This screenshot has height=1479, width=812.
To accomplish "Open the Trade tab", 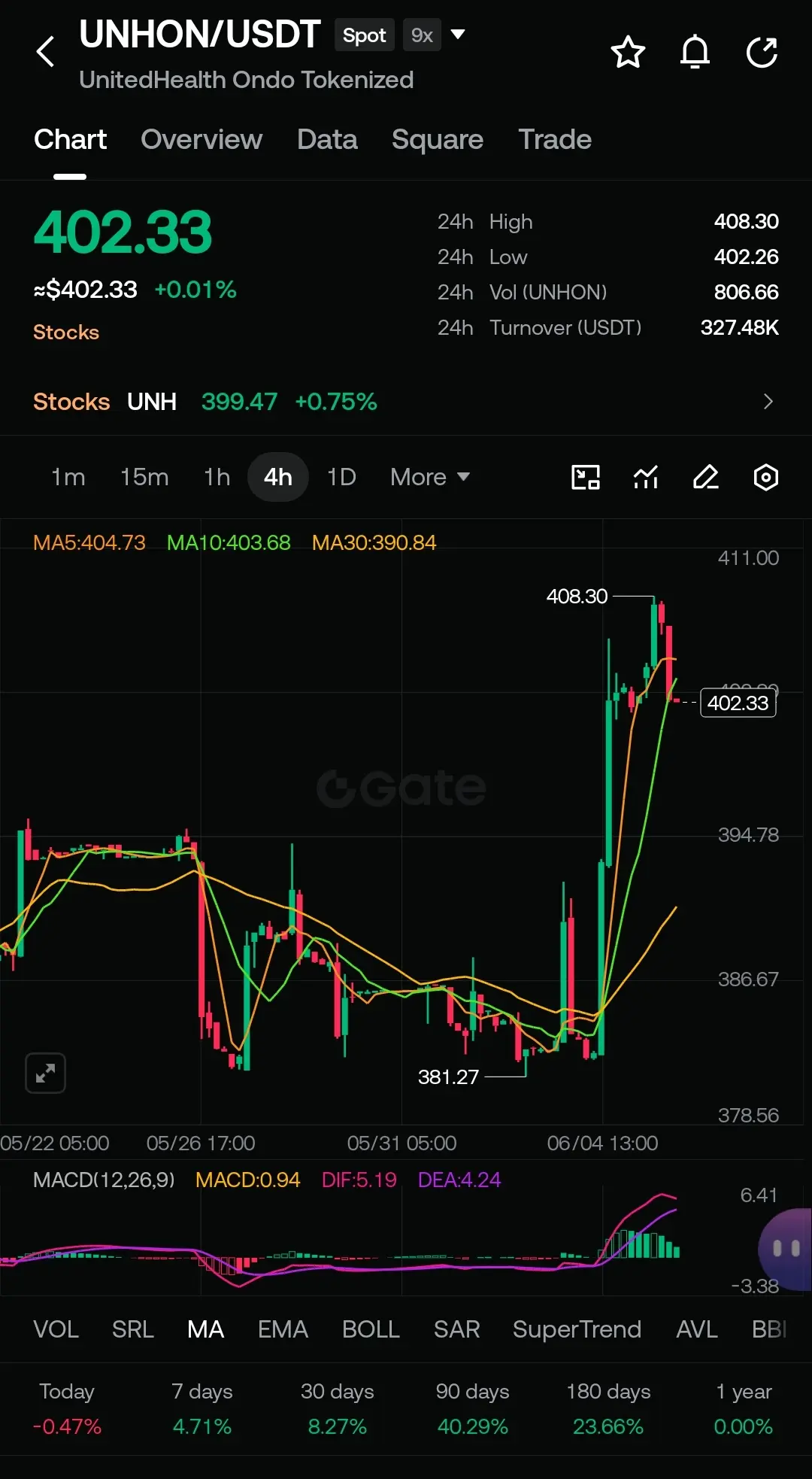I will (x=555, y=140).
